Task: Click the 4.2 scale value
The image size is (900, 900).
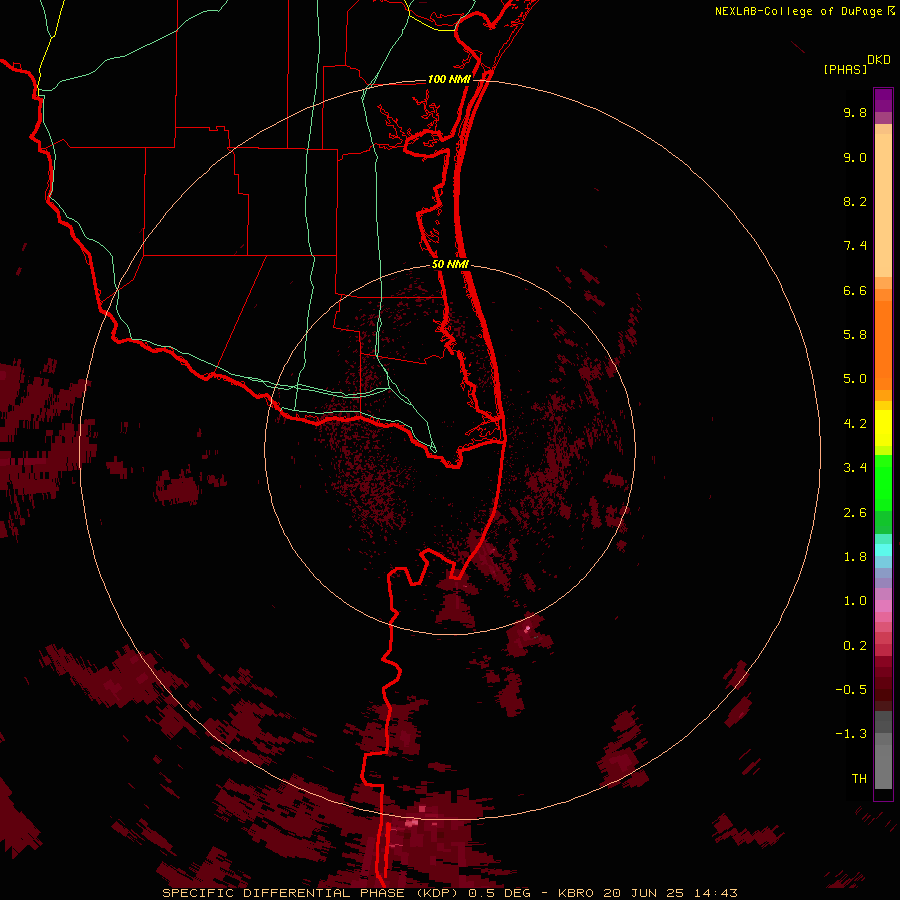Action: click(x=855, y=424)
